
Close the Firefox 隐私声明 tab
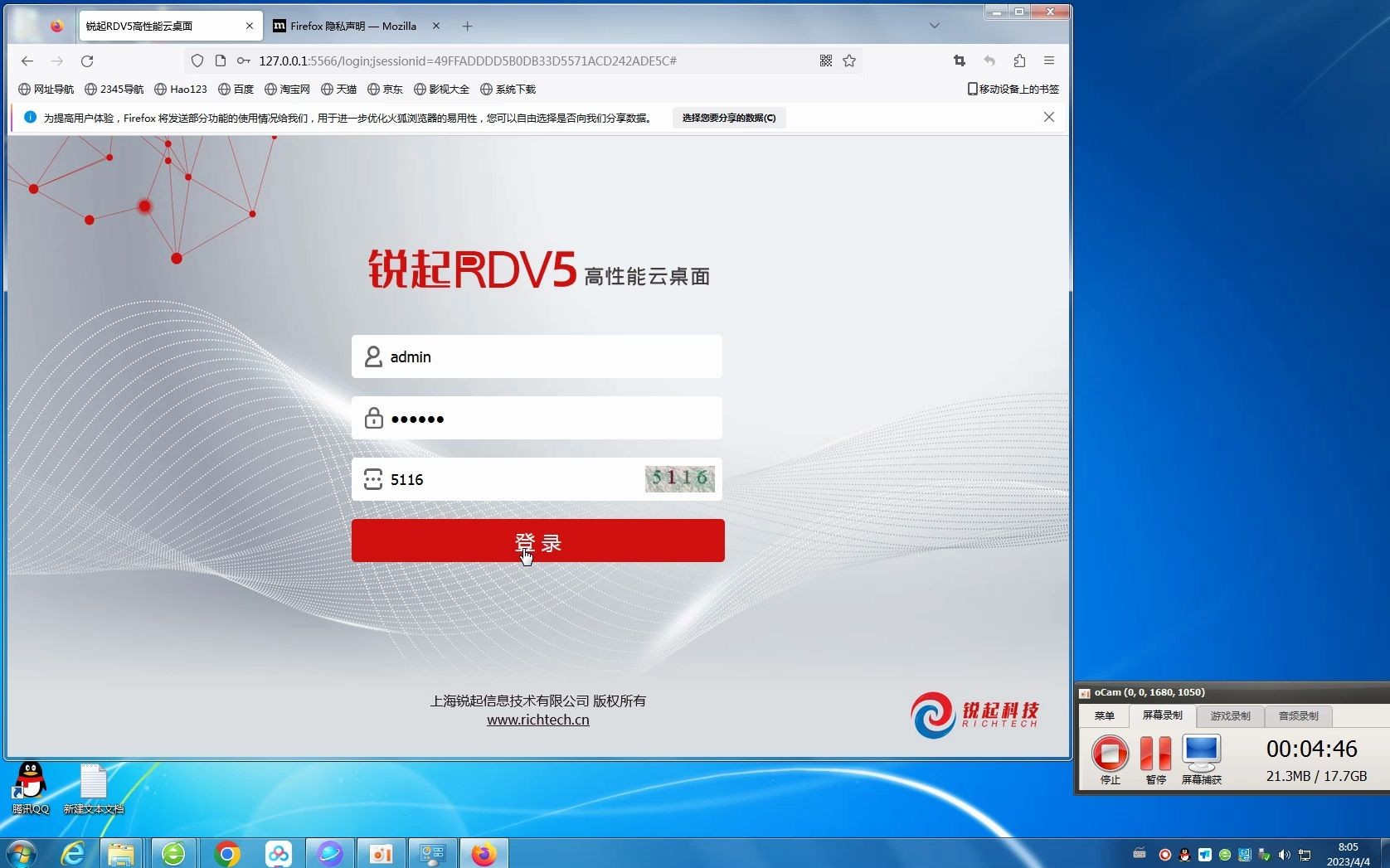436,26
